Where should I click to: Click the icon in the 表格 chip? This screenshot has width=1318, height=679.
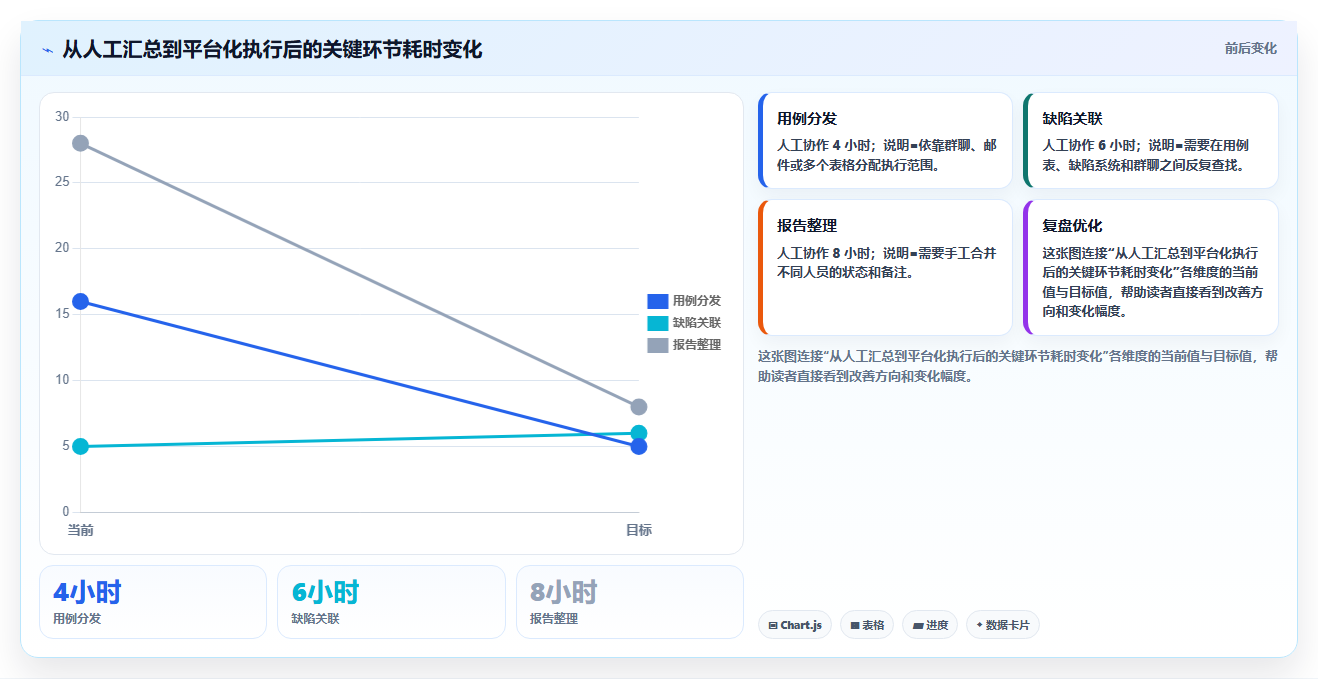click(855, 625)
